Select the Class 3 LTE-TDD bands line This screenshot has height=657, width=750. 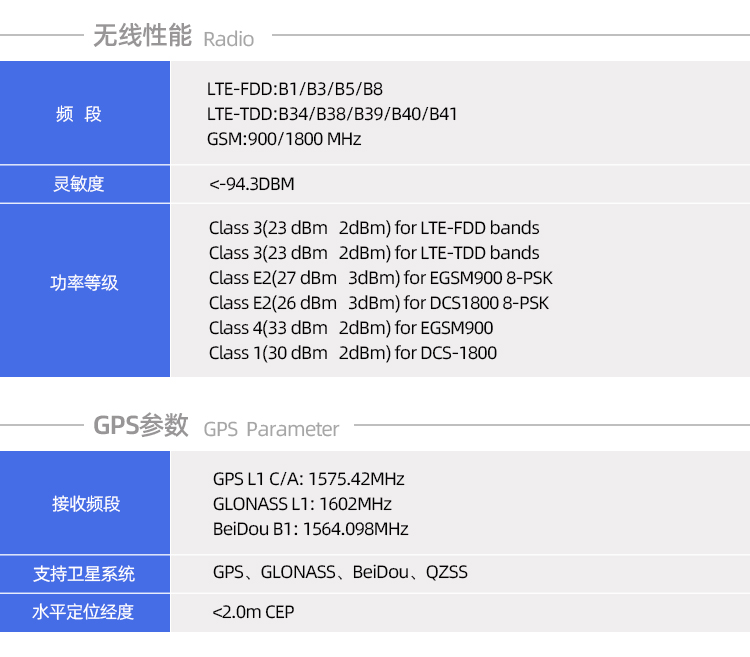click(374, 253)
